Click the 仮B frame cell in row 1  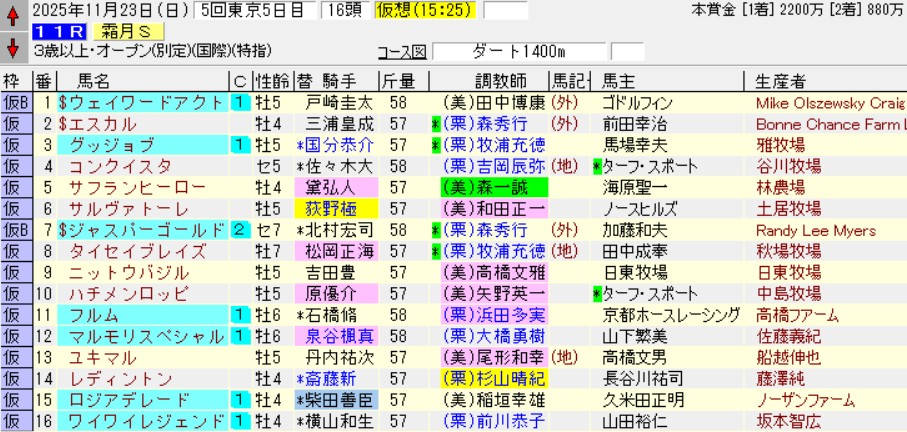pos(15,103)
